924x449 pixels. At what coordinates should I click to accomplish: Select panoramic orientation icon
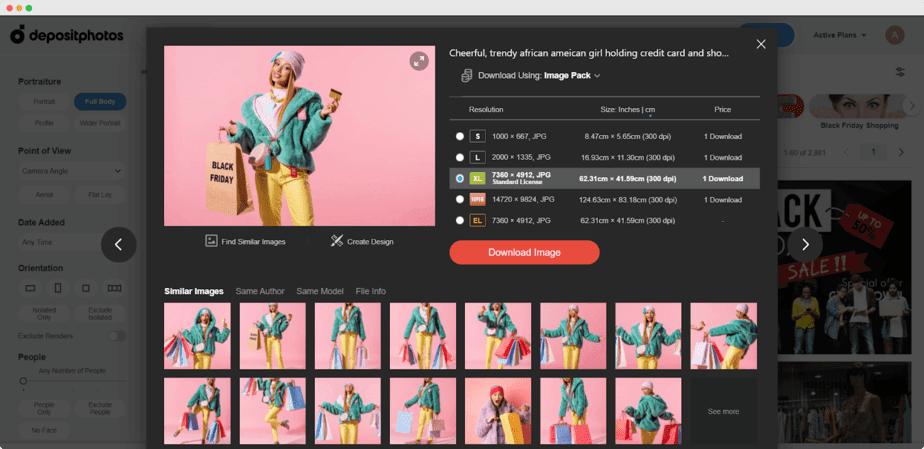click(114, 288)
